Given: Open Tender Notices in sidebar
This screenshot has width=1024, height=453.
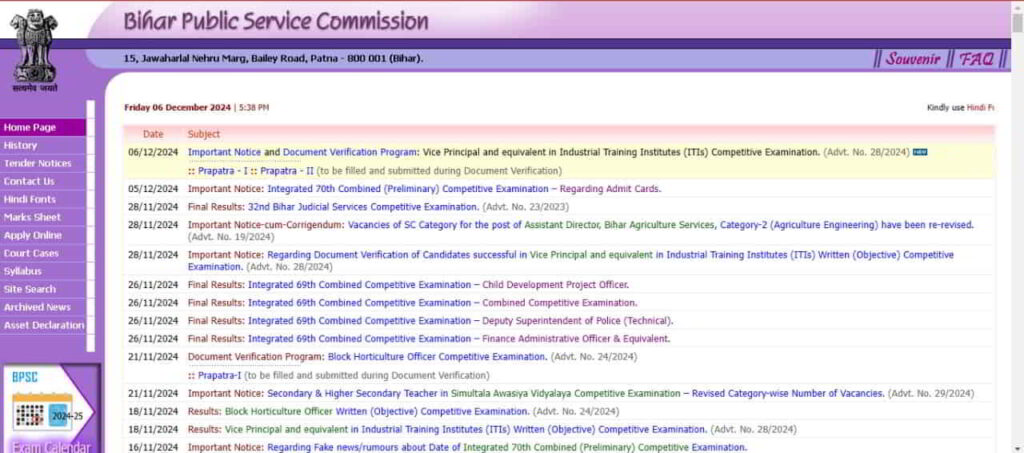Looking at the screenshot, I should [x=42, y=163].
